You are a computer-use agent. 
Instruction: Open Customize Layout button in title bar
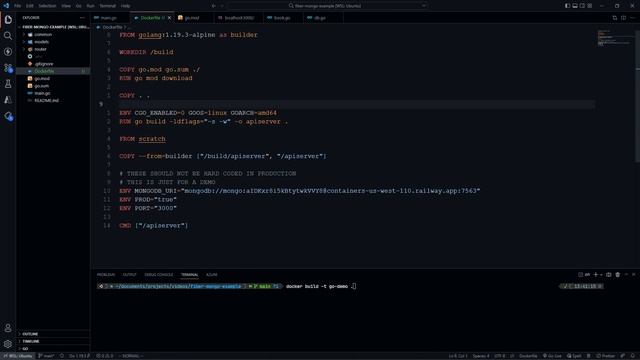(590, 6)
